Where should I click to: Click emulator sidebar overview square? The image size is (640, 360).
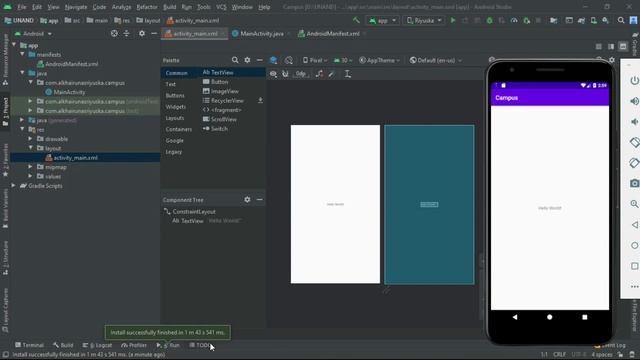tap(634, 266)
